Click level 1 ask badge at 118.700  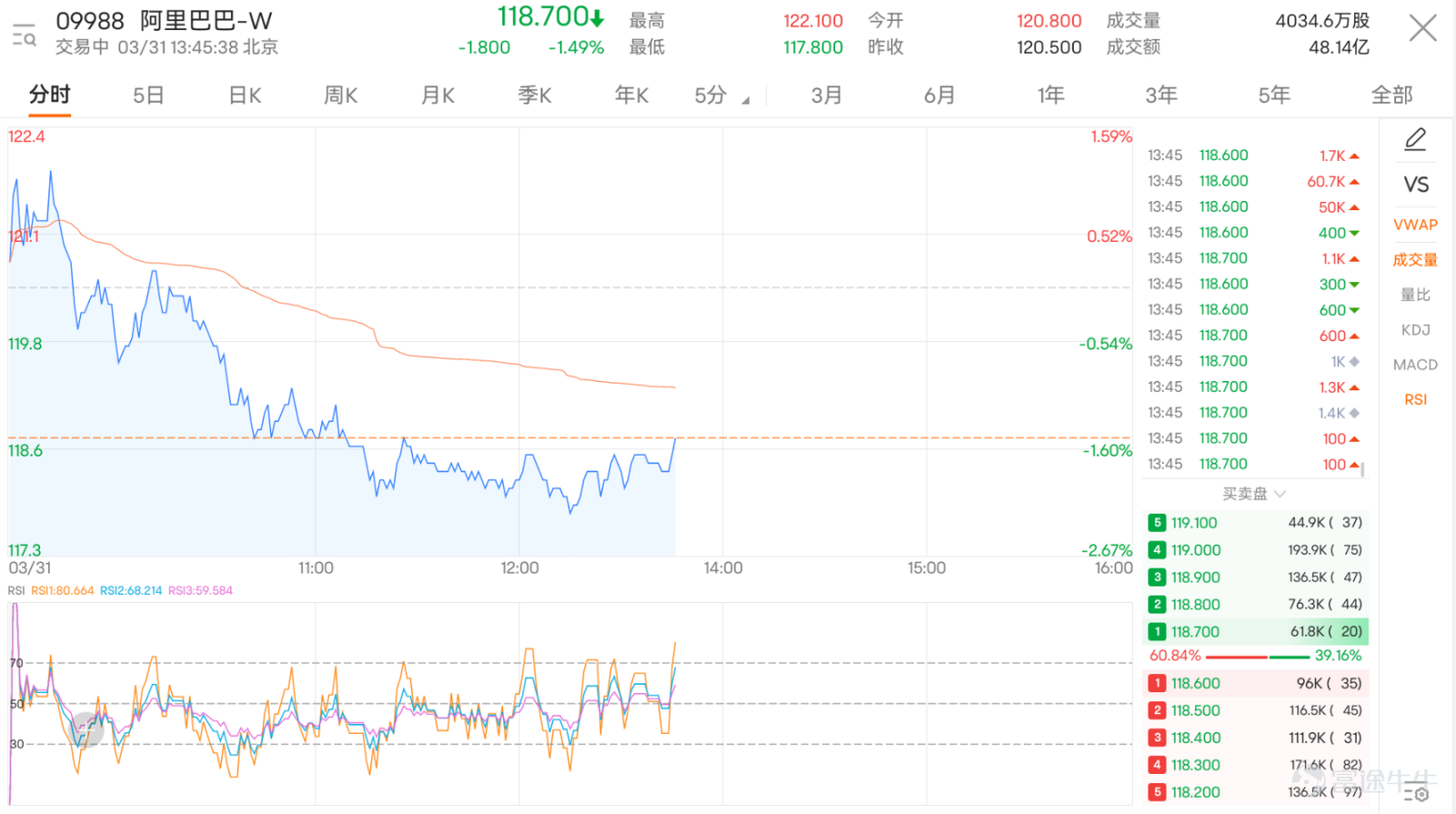[x=1157, y=631]
